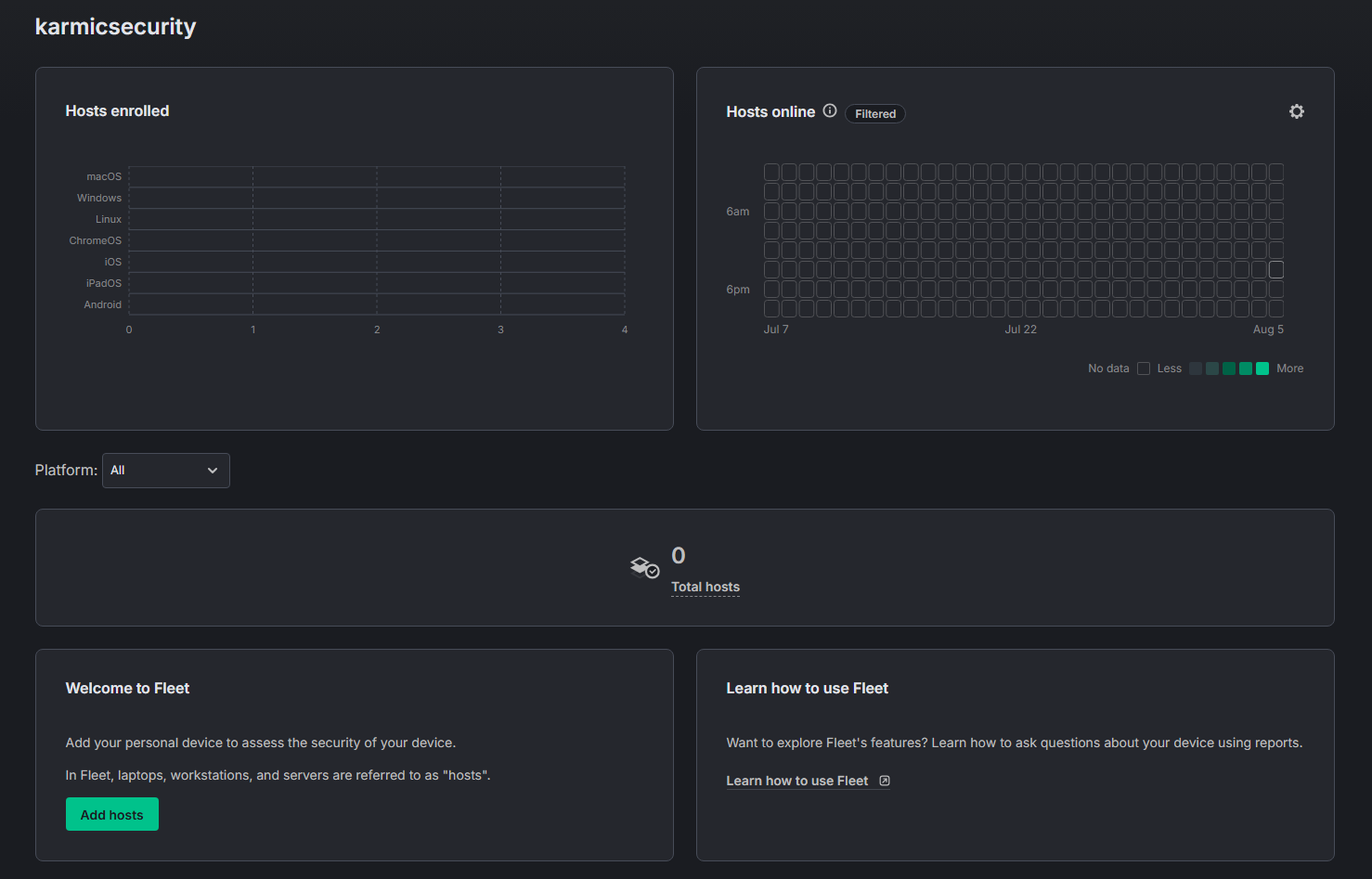Select the No data legend swatch

click(1144, 368)
